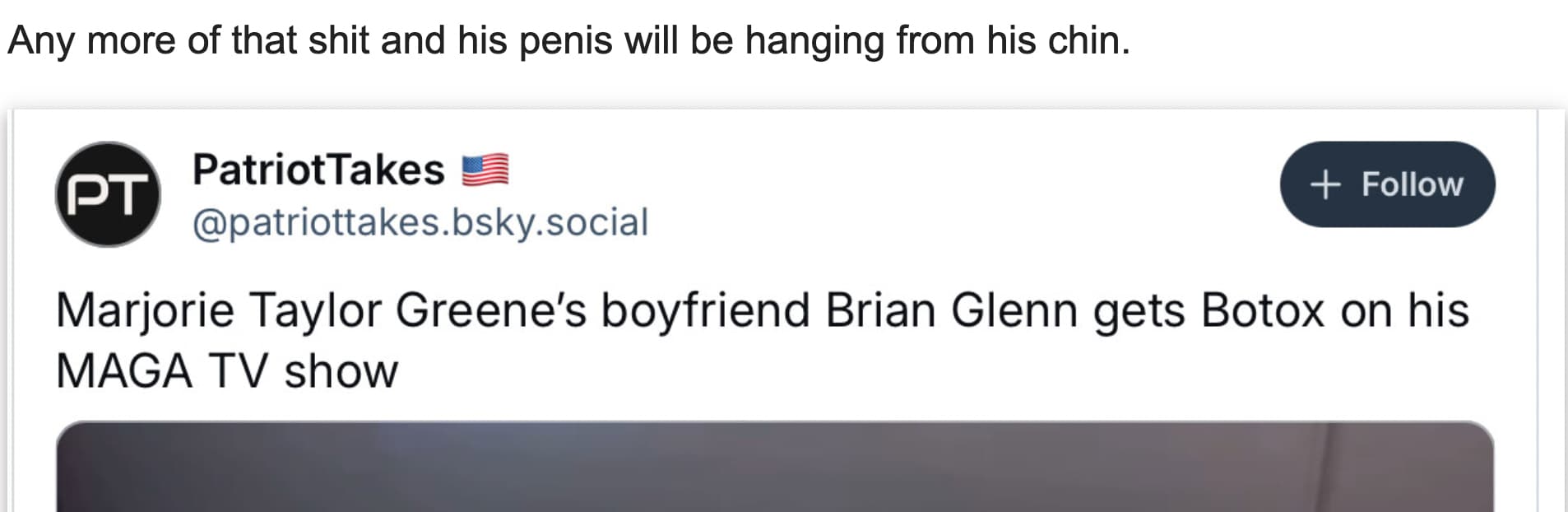Click "bsky.social" part of the handle
Viewport: 1568px width, 512px height.
tap(550, 222)
